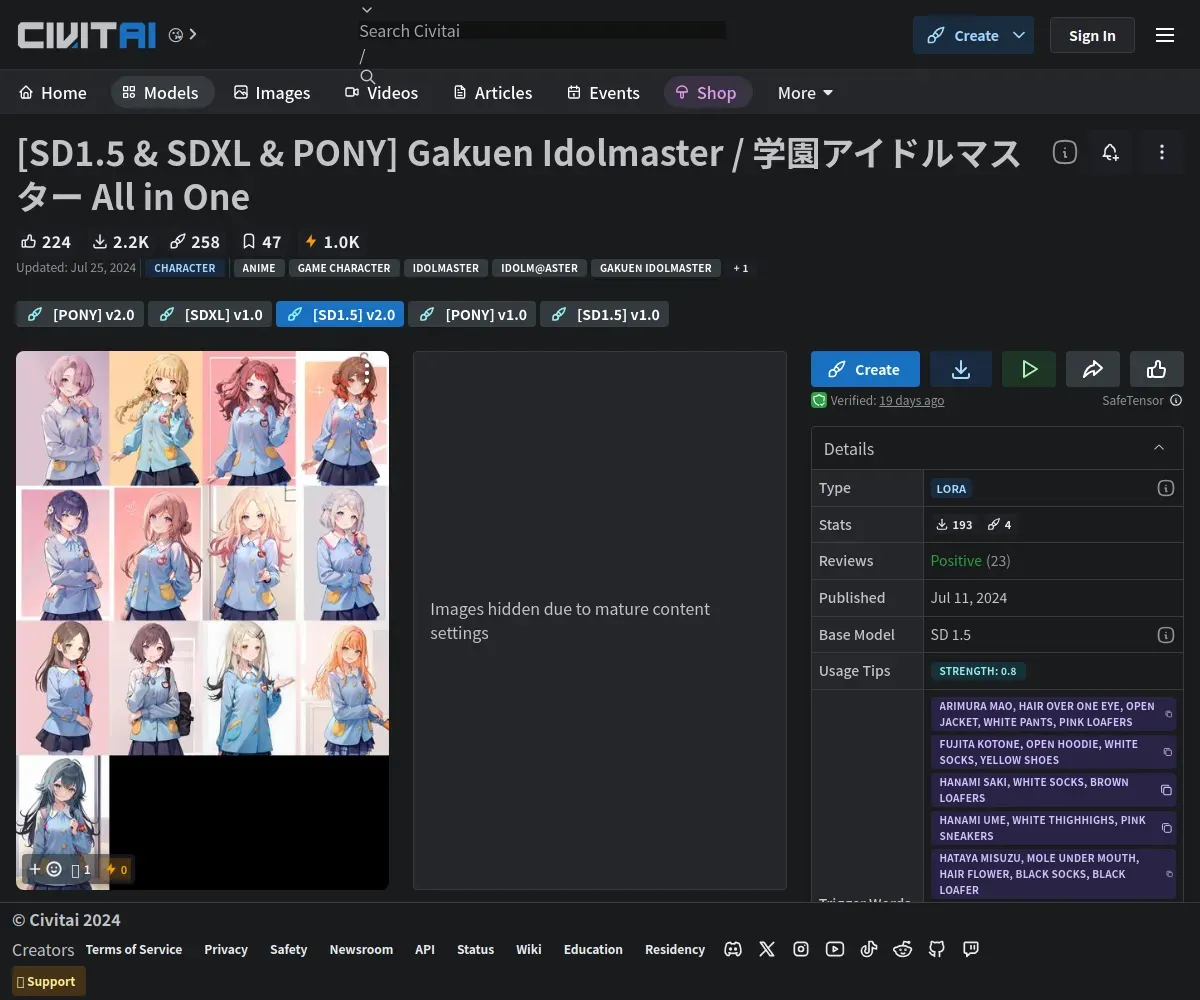Screen dimensions: 1200x1000
Task: Click the Support button
Action: click(x=49, y=981)
